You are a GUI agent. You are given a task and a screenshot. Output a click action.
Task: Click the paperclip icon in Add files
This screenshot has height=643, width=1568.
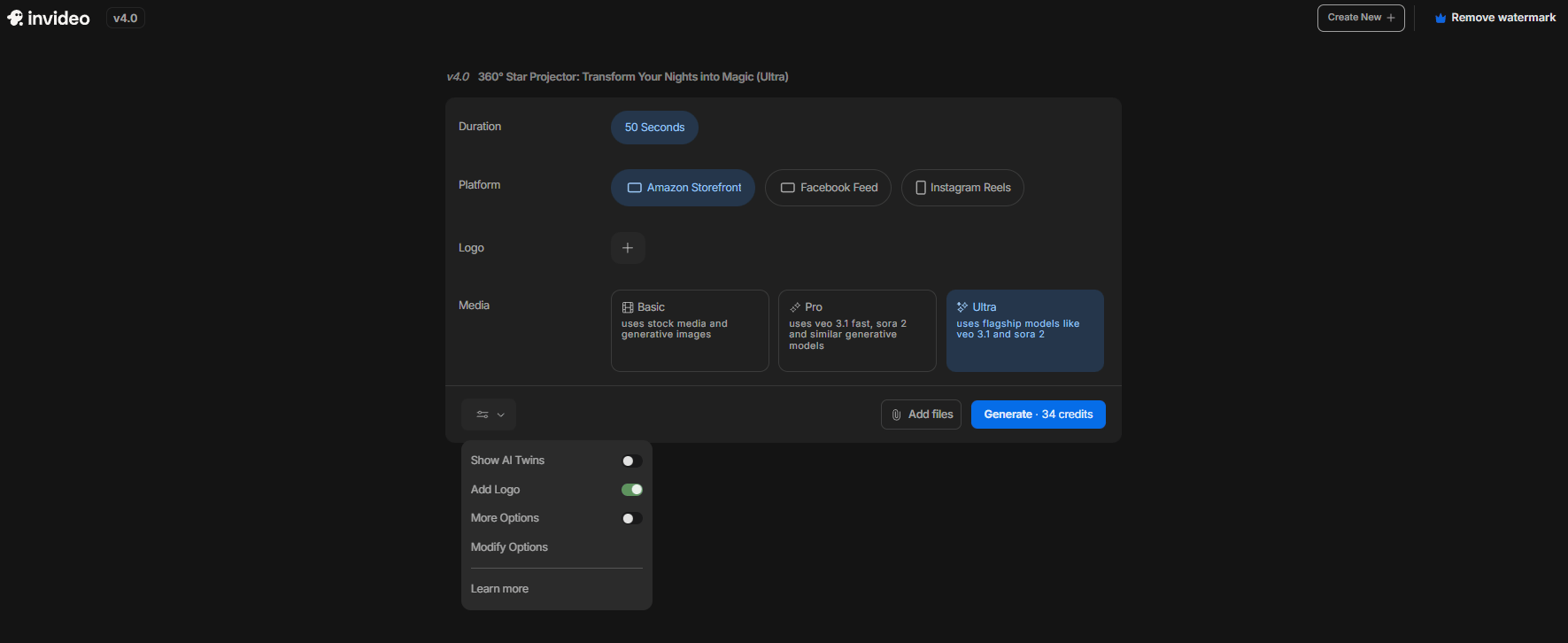[896, 414]
